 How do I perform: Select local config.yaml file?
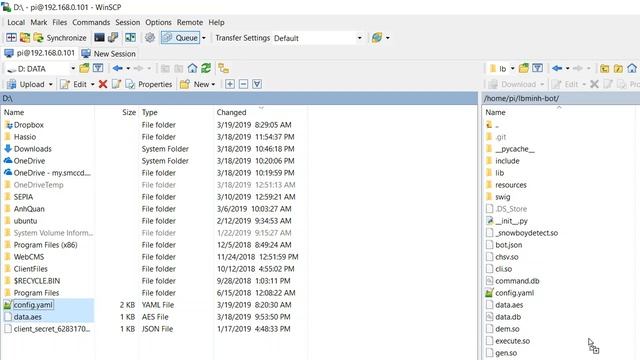pos(33,305)
